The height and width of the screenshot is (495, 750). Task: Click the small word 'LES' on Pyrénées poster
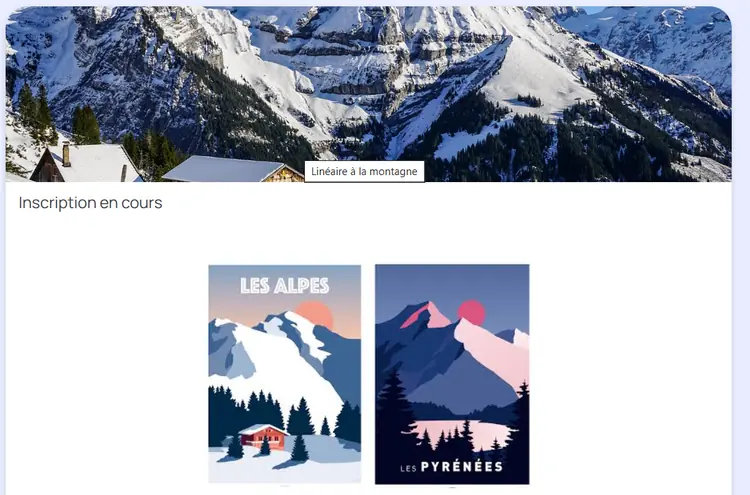(408, 468)
